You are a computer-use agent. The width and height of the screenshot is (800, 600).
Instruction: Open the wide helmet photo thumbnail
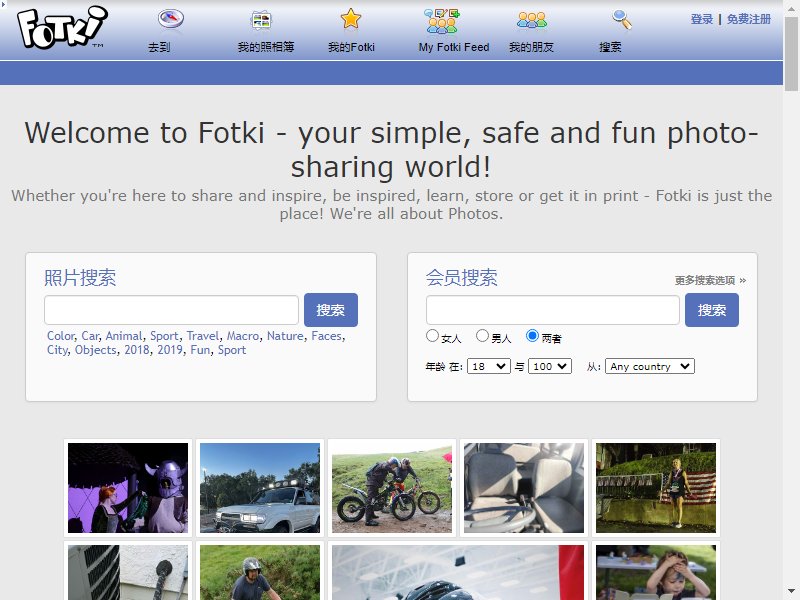coord(458,572)
